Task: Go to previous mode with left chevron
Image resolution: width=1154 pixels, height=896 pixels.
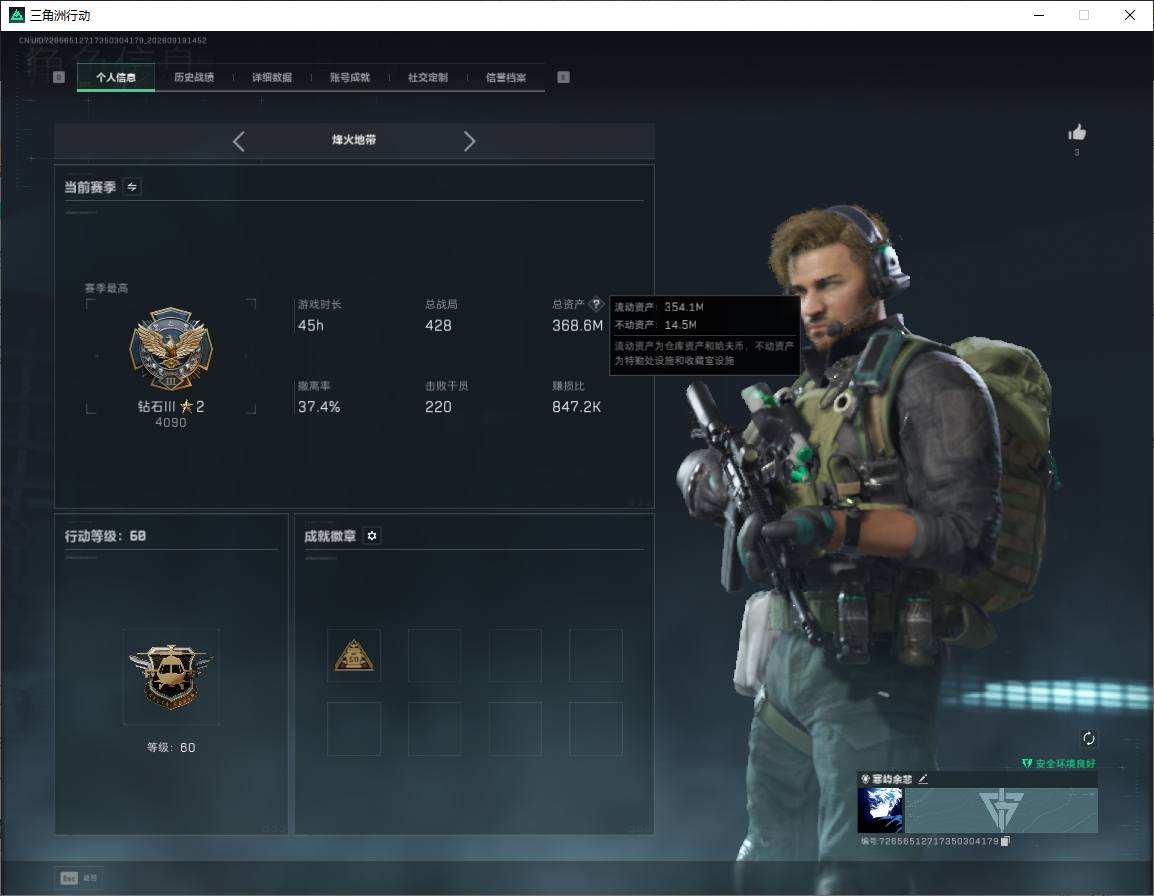Action: [238, 141]
